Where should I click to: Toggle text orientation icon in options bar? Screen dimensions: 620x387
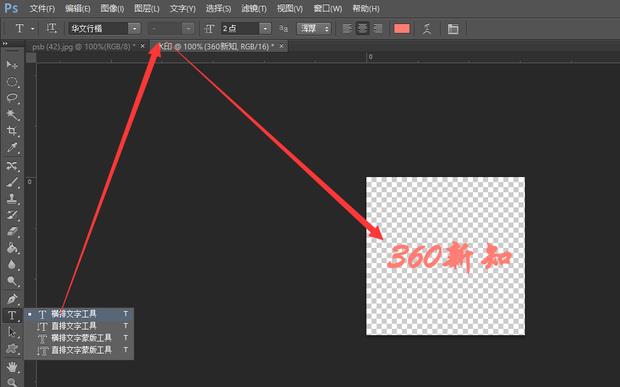coord(51,28)
